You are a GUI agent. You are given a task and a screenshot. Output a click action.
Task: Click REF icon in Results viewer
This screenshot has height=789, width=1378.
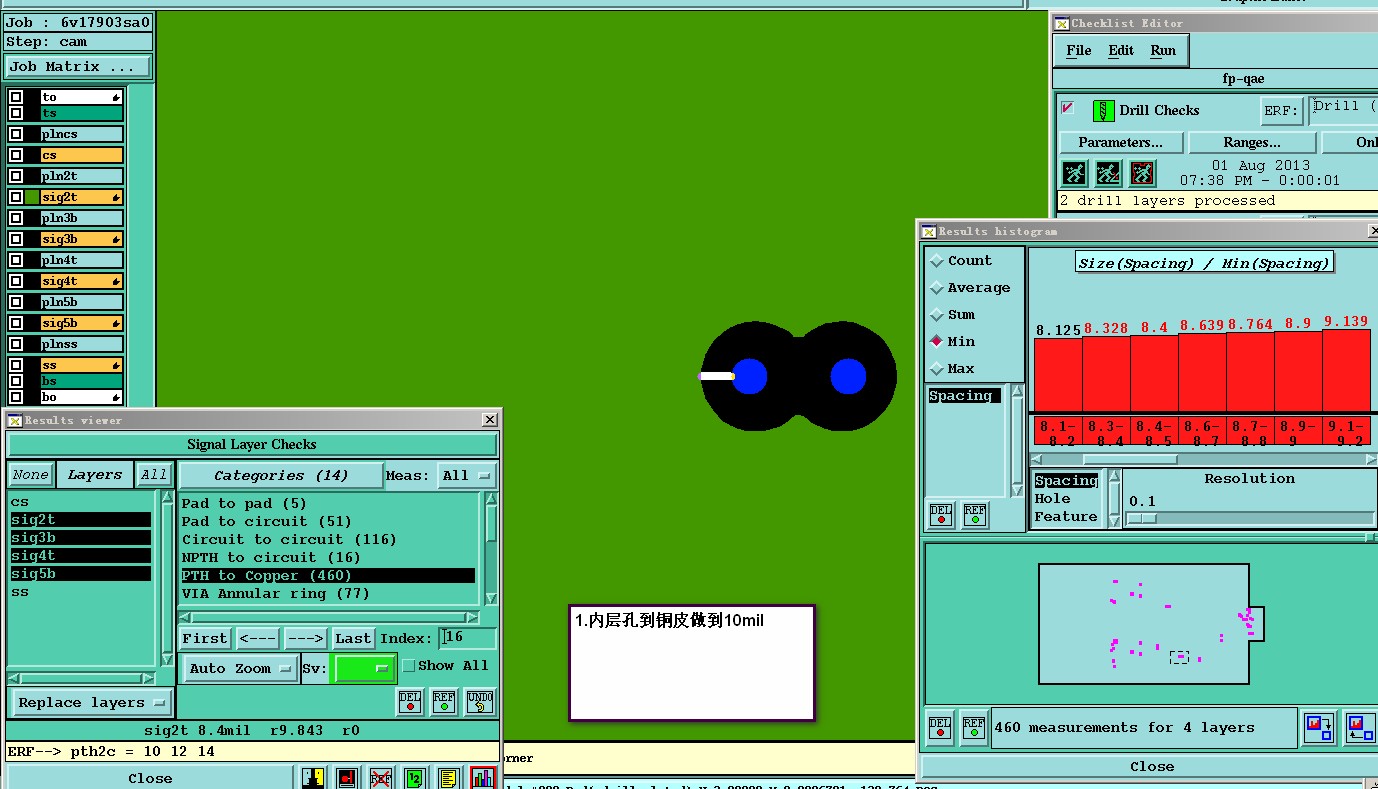444,702
